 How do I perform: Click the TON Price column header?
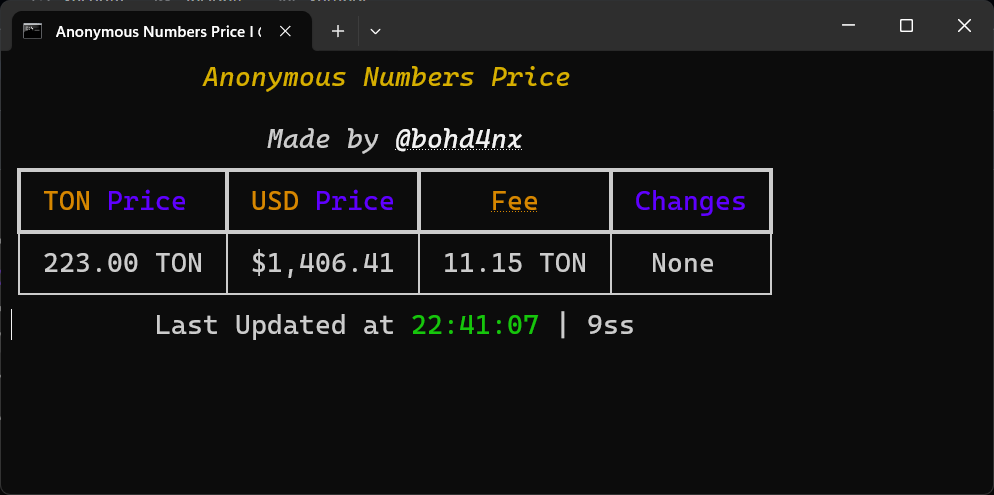tap(115, 202)
